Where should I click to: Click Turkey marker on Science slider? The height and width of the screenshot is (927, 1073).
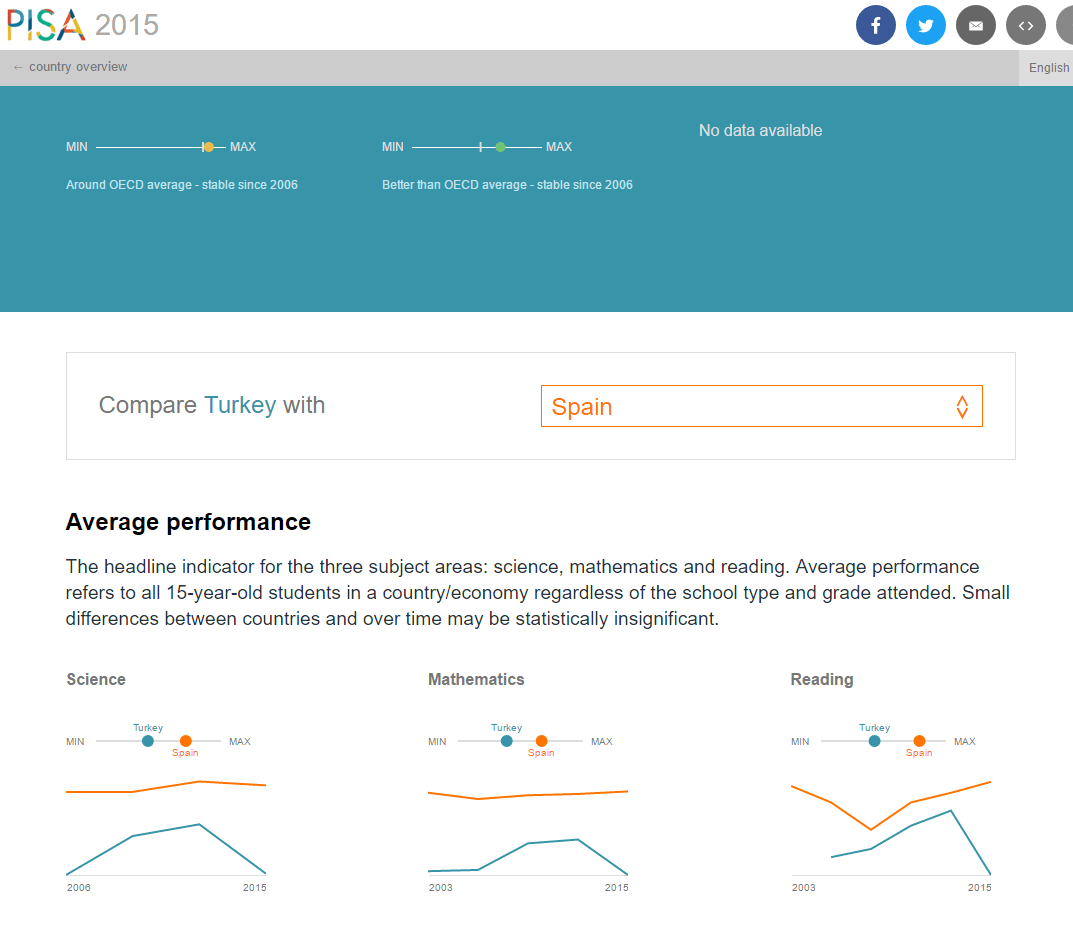148,741
